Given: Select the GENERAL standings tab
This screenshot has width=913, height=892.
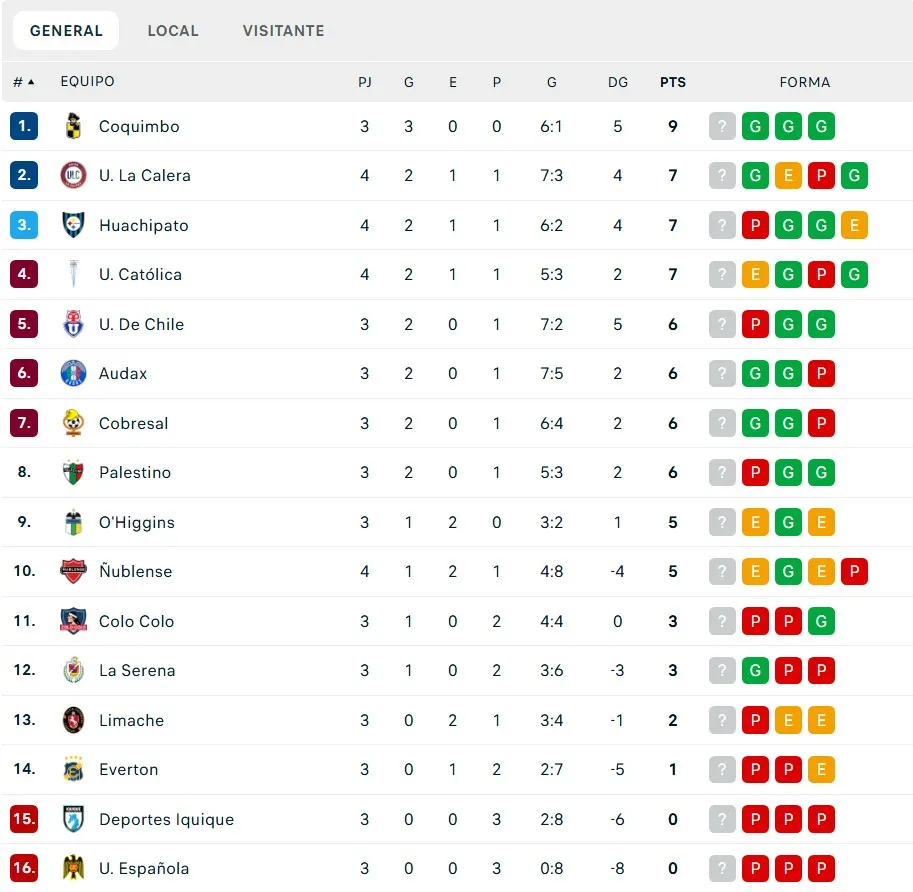Looking at the screenshot, I should (x=66, y=31).
